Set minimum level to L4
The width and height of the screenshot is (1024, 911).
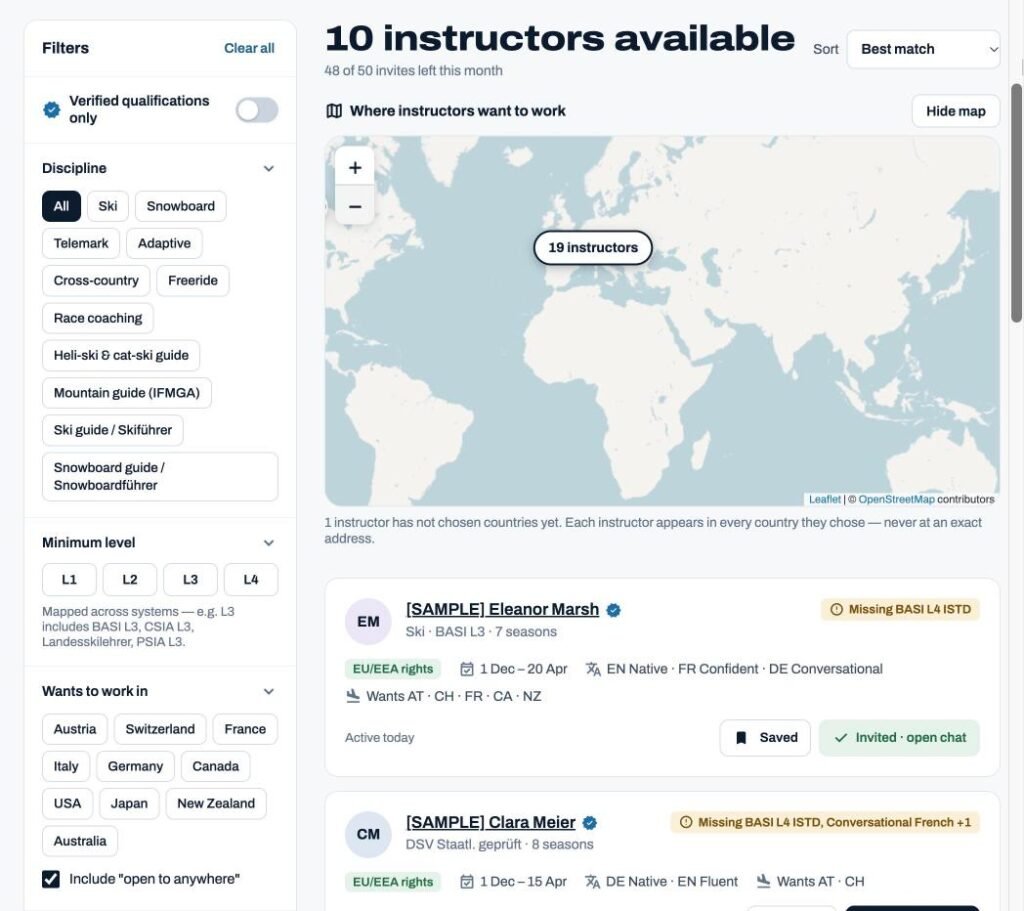251,580
